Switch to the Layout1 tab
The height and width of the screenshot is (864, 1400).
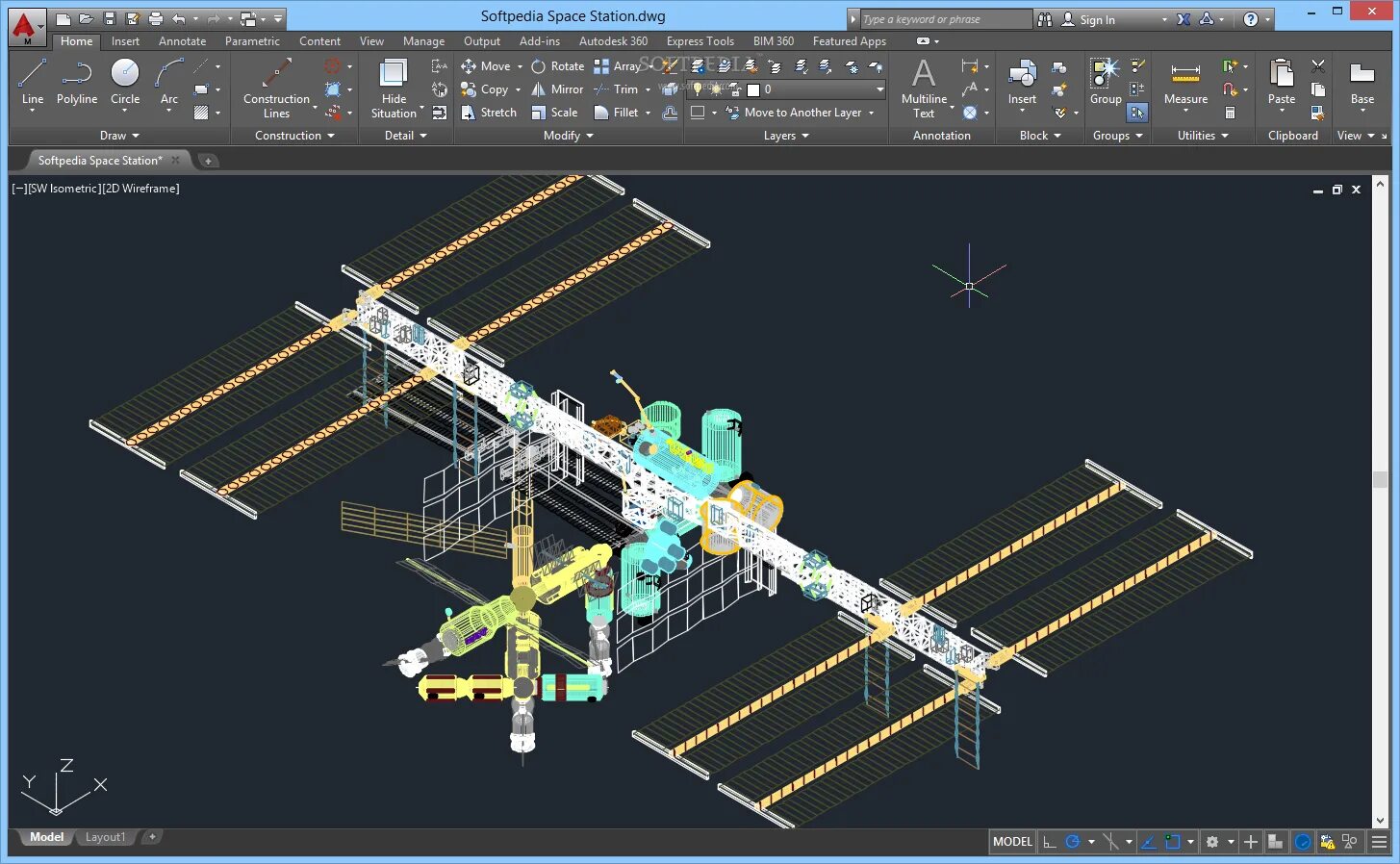pos(105,837)
